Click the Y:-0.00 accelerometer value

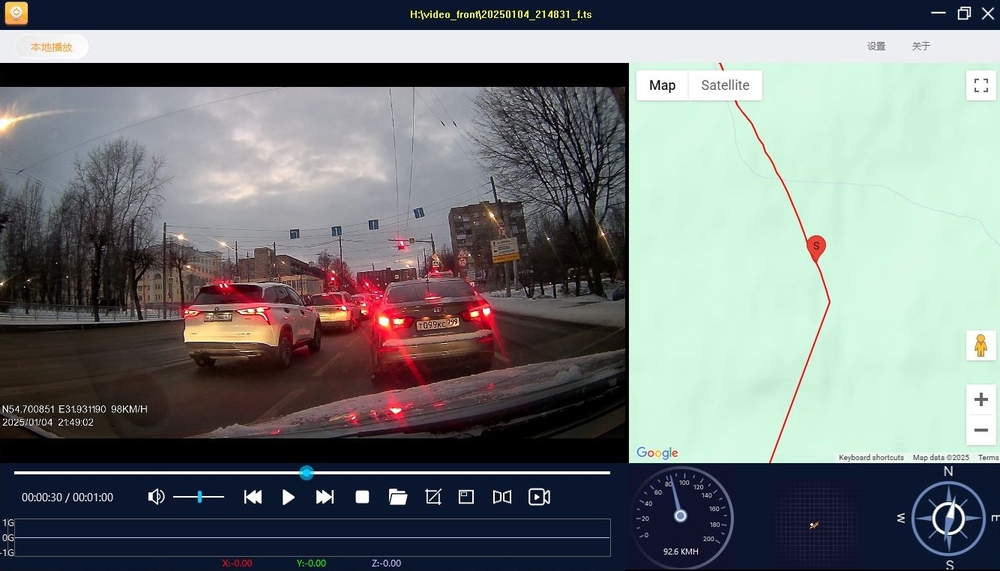311,563
